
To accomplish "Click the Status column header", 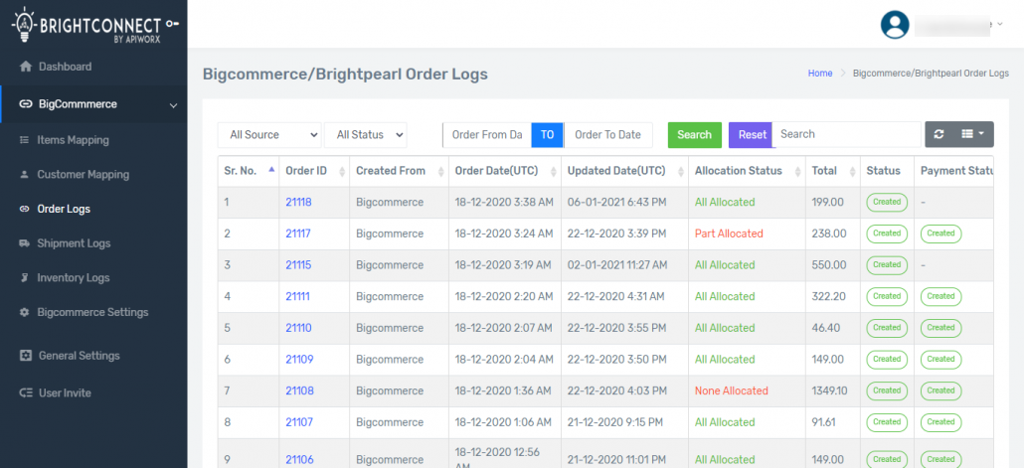I will click(884, 171).
